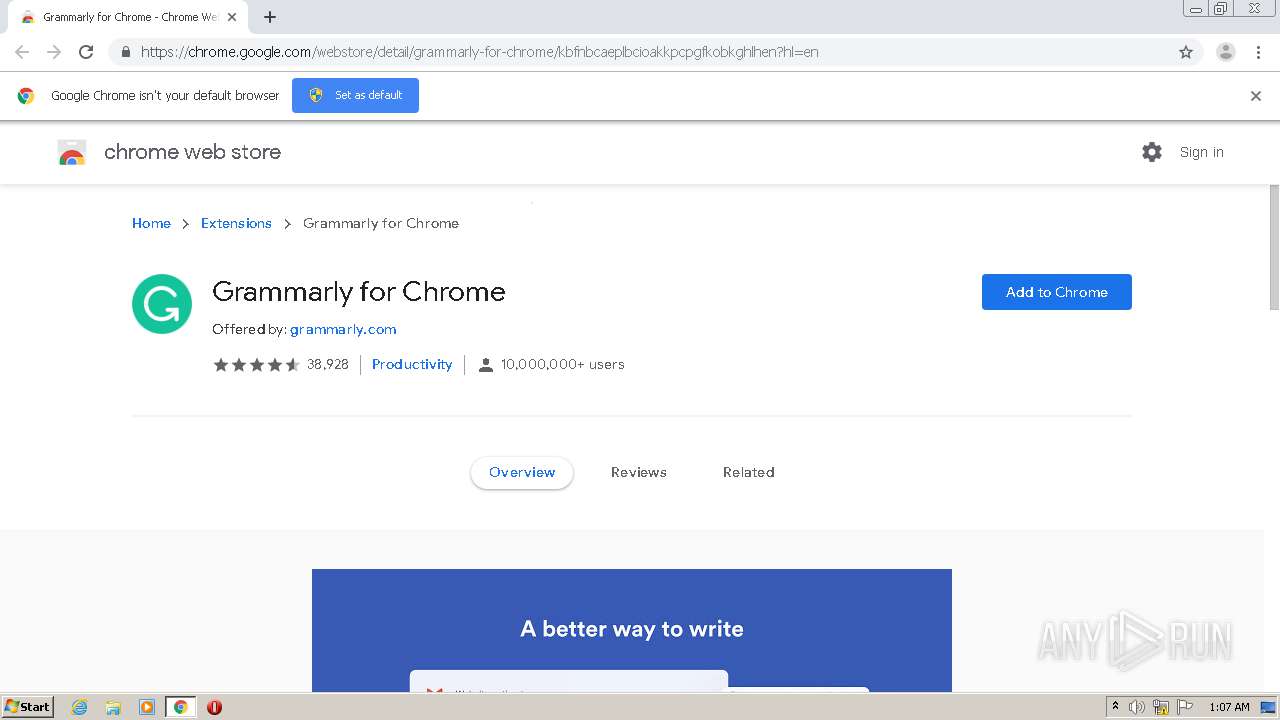This screenshot has height=720, width=1280.
Task: Open Windows Explorer folder in taskbar
Action: pyautogui.click(x=113, y=707)
